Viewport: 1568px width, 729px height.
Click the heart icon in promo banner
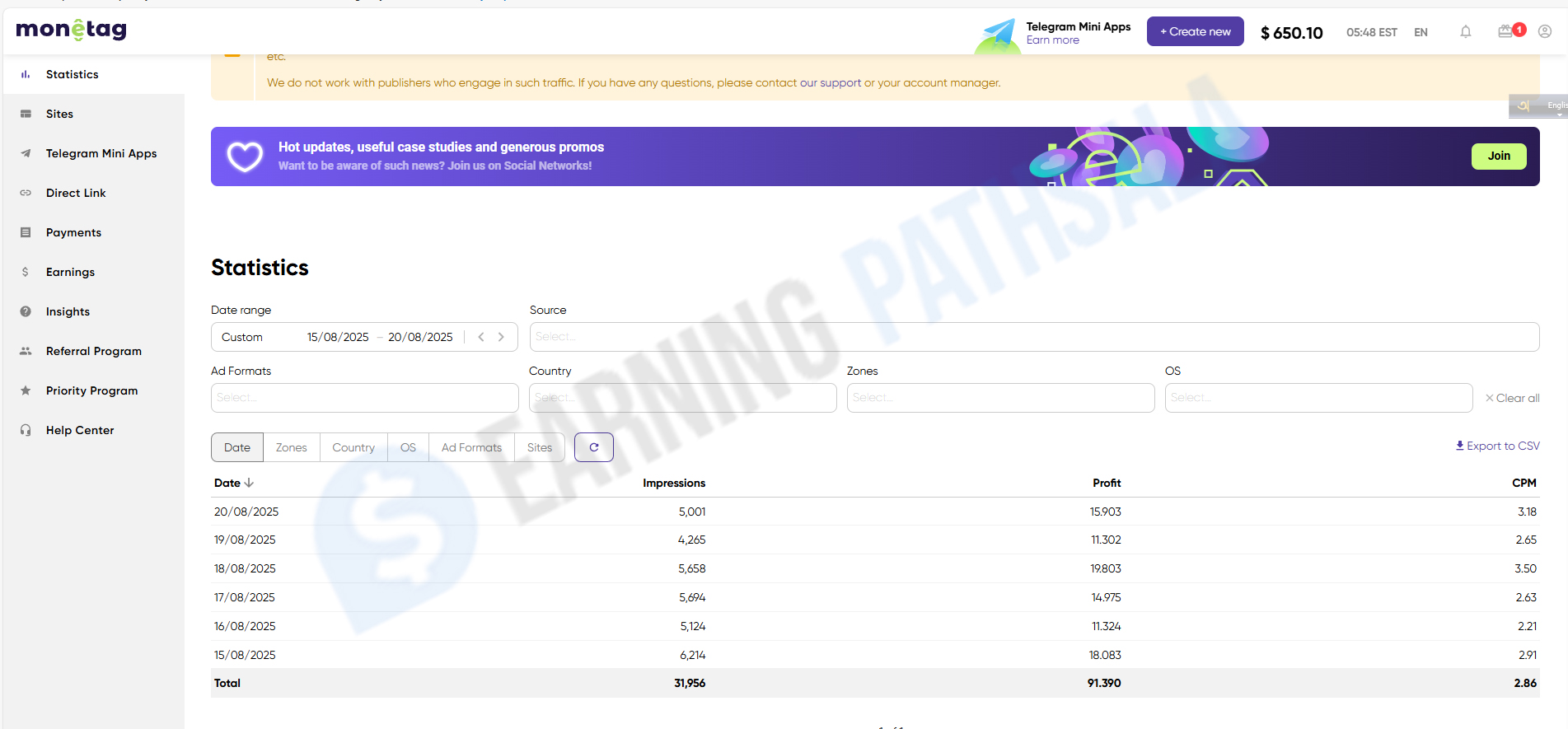click(x=245, y=157)
